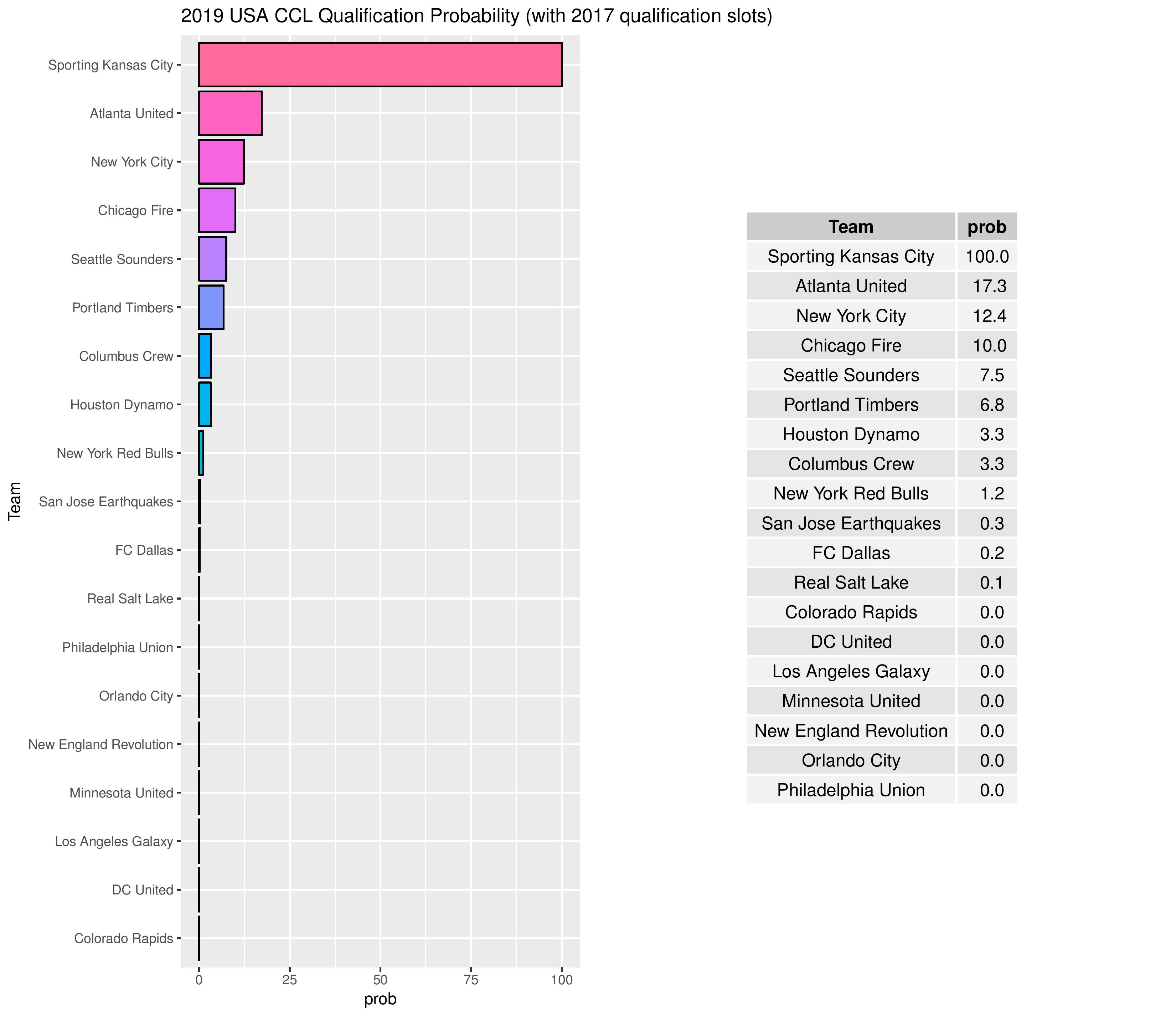
Task: Click the Atlanta United bar in chart
Action: point(230,114)
